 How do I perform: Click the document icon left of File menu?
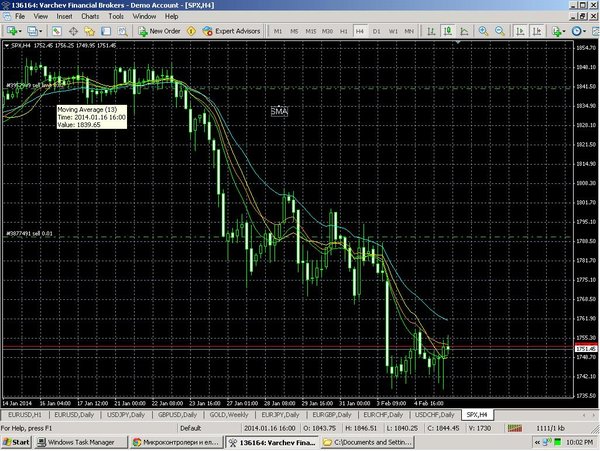click(7, 16)
